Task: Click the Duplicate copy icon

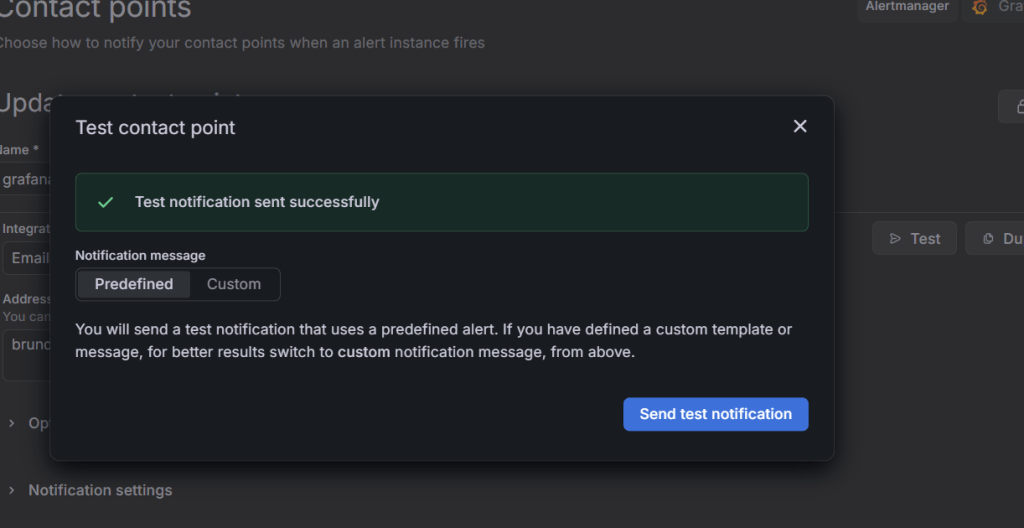Action: click(988, 239)
